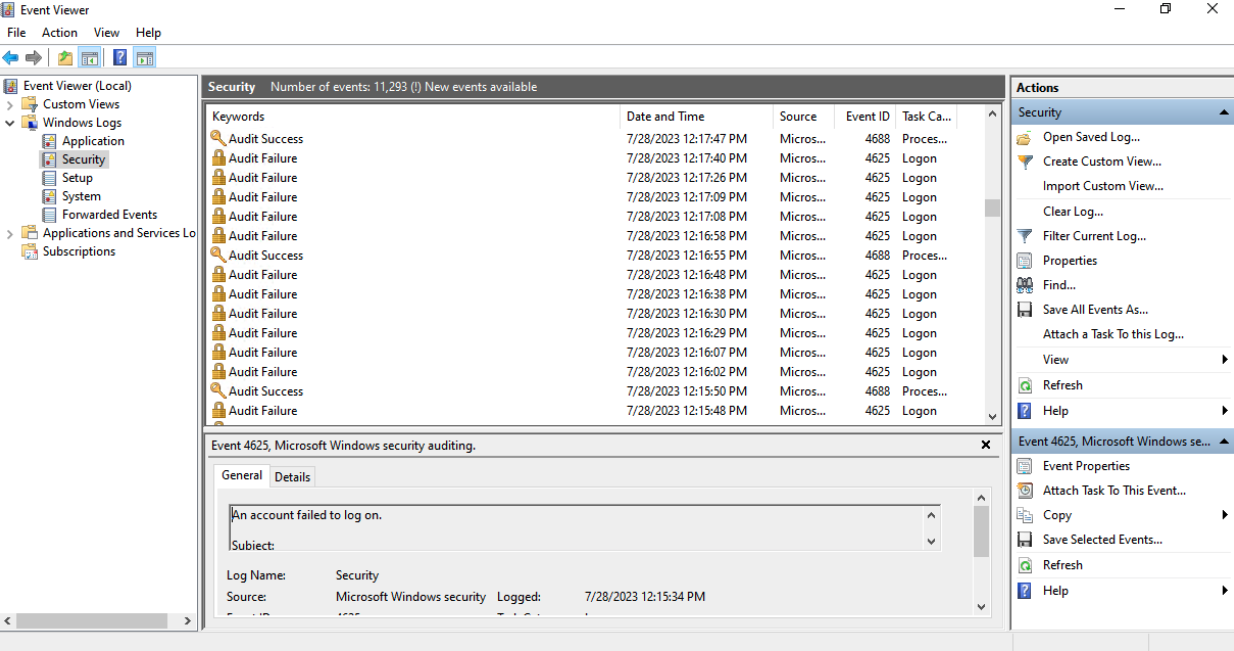
Task: Select the Audit Failure event at 12:15:48 PM
Action: pos(595,411)
